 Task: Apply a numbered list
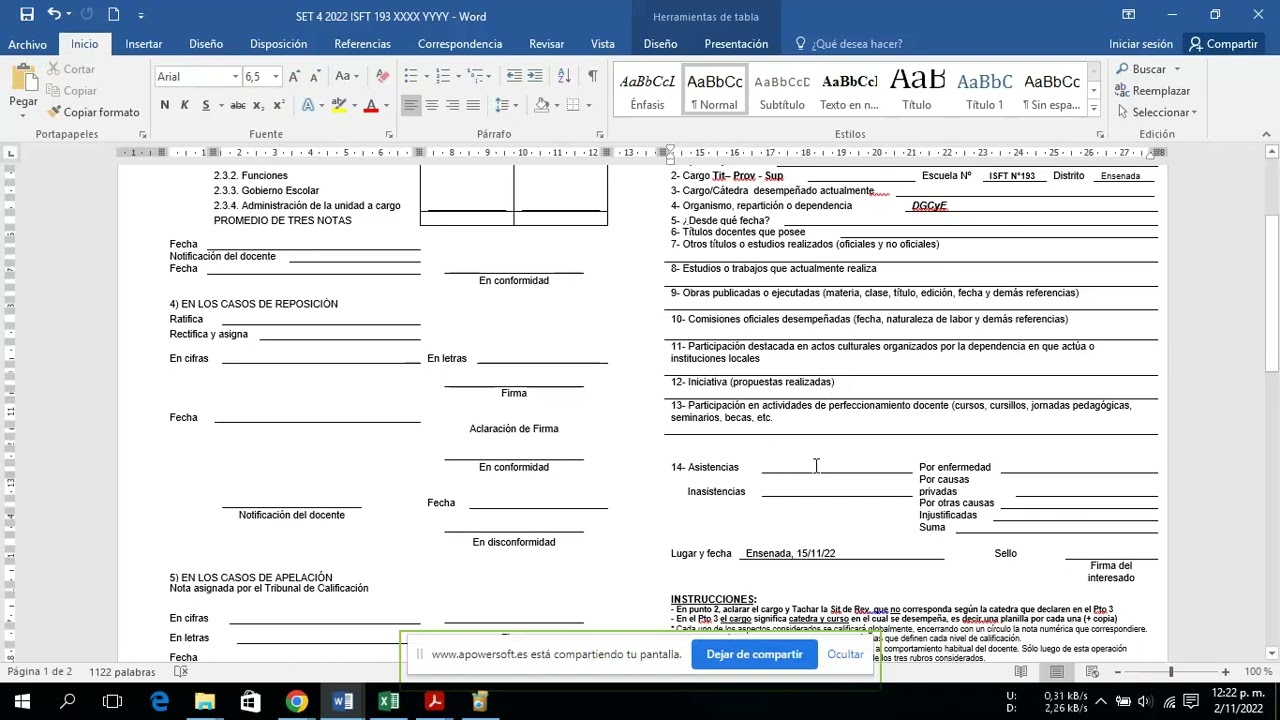(444, 77)
